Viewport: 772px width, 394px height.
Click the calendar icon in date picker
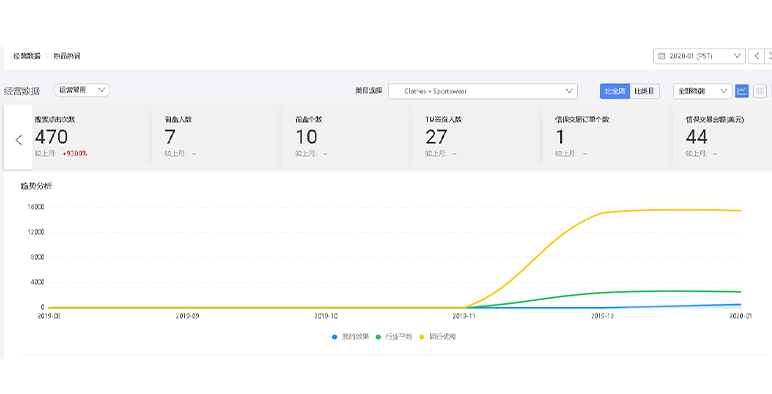pos(661,56)
